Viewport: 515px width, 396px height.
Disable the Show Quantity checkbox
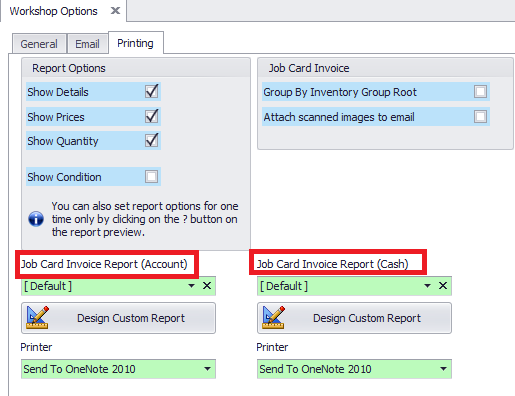point(152,140)
